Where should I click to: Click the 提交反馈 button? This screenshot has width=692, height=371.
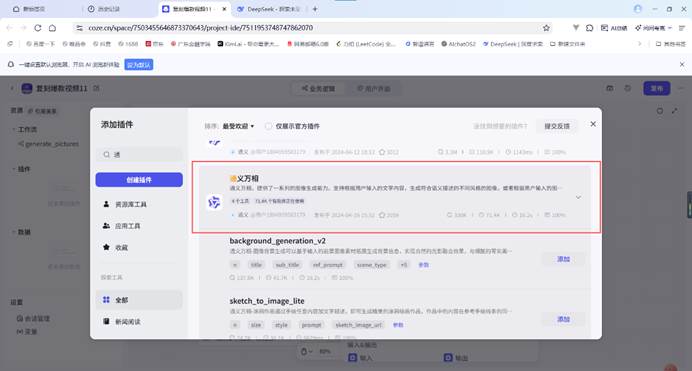pos(557,126)
